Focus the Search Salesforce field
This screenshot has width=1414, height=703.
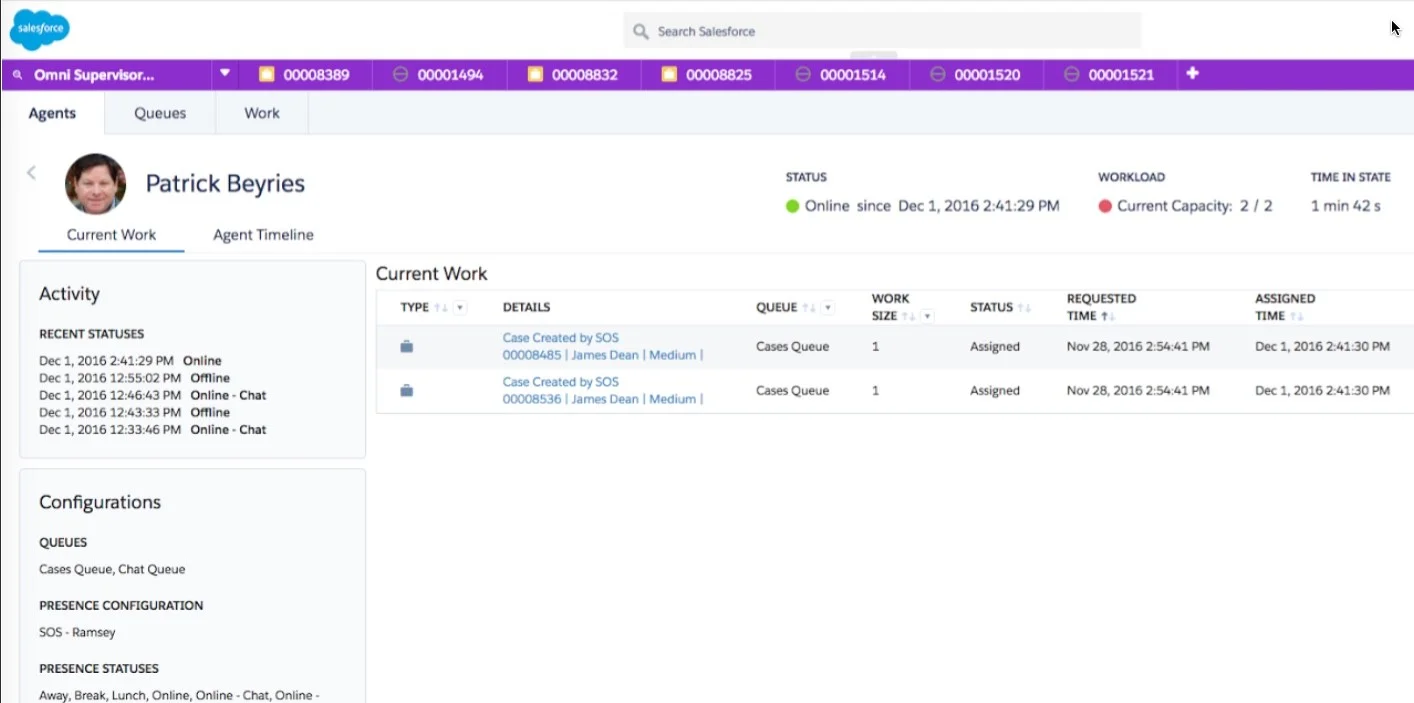tap(882, 31)
